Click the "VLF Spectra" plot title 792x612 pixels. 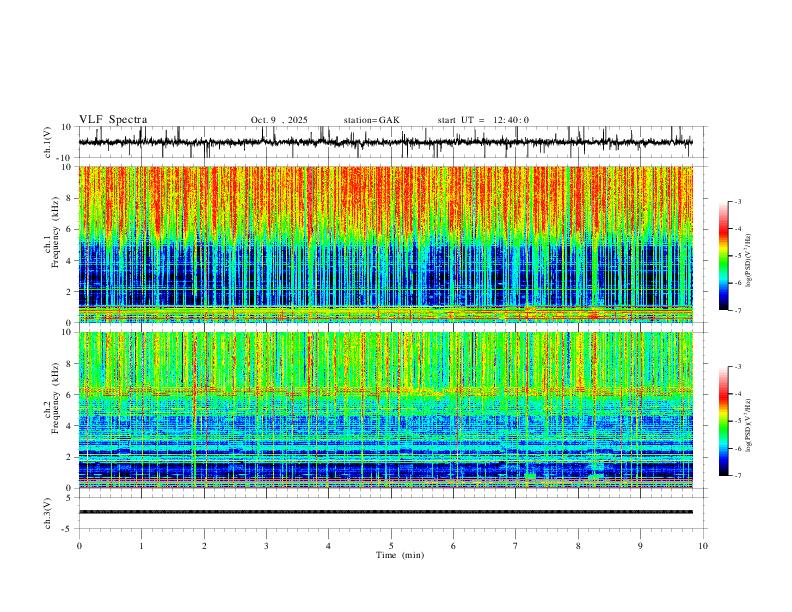113,120
